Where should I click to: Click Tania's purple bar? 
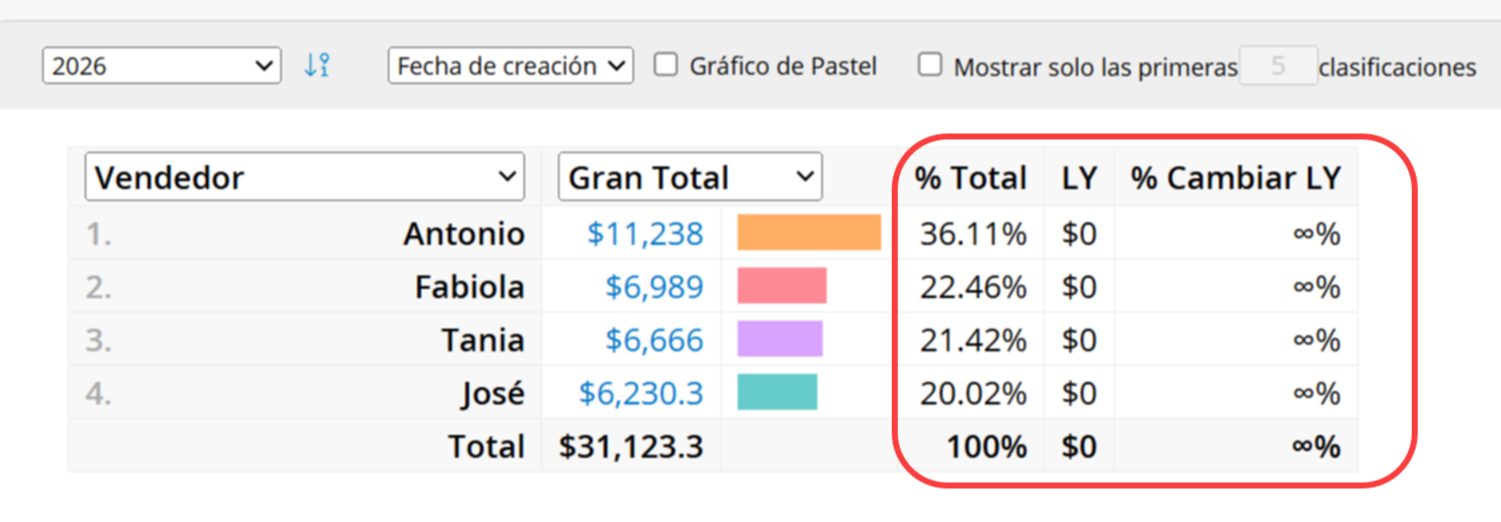(x=780, y=339)
